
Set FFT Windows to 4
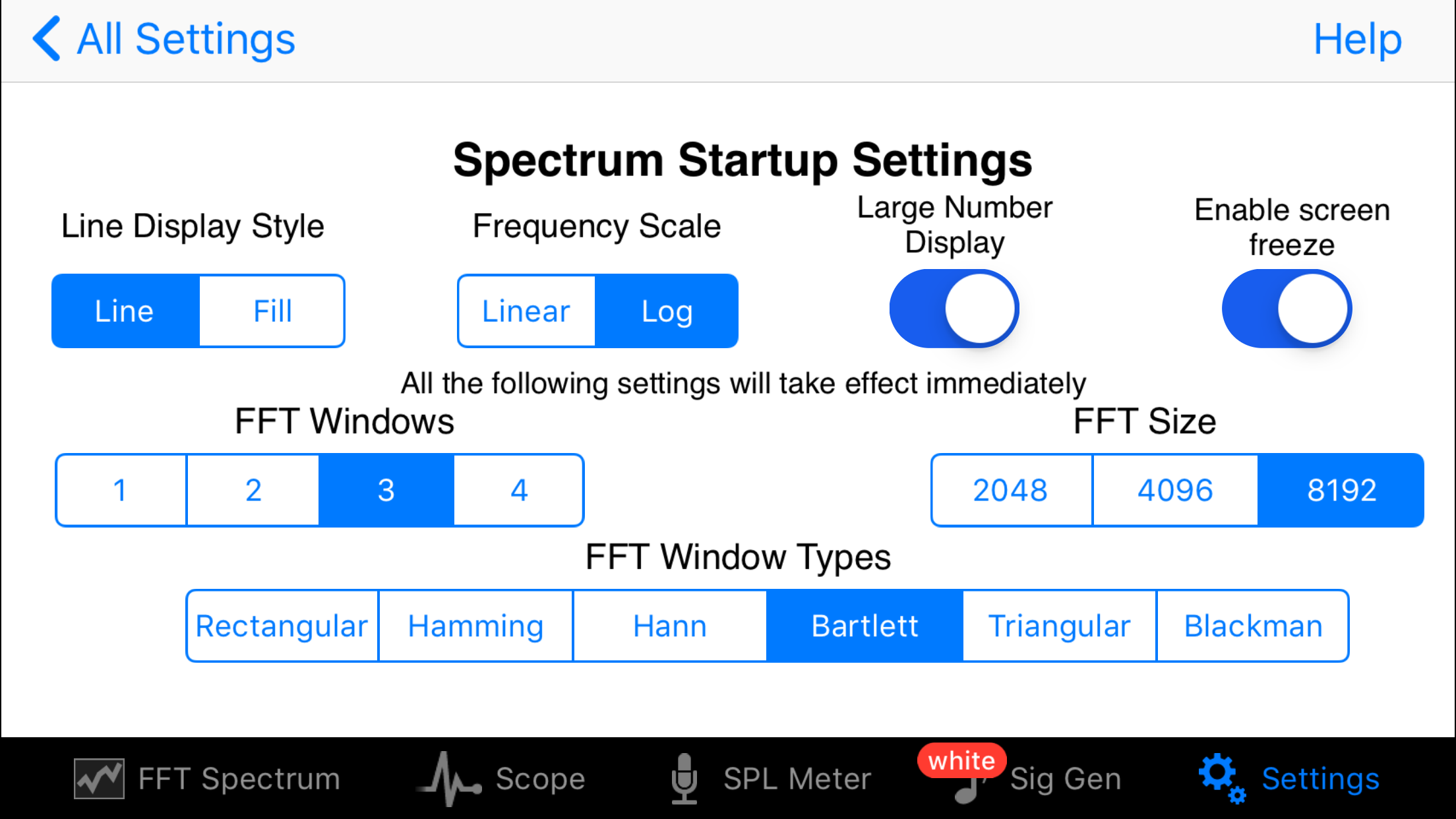point(518,490)
